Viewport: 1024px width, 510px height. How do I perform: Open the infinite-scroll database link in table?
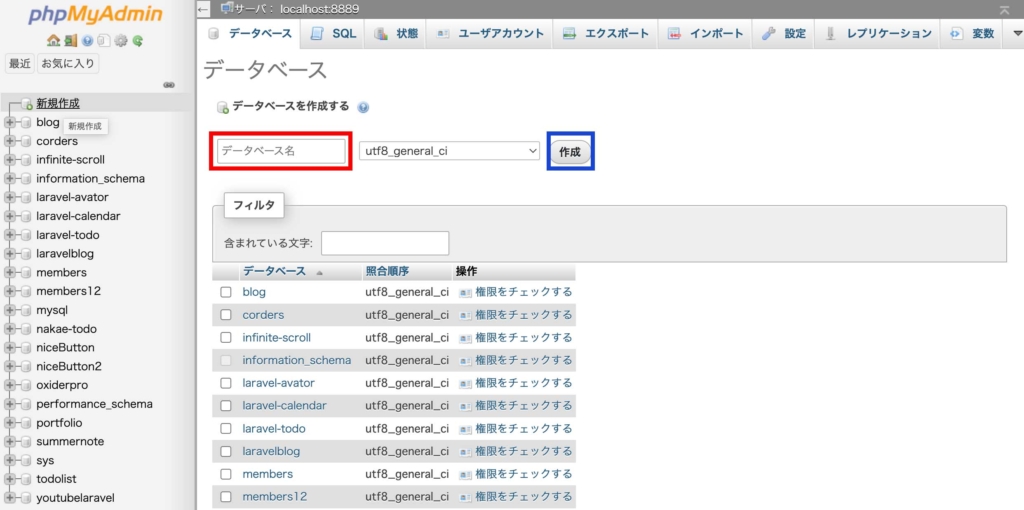coord(277,338)
